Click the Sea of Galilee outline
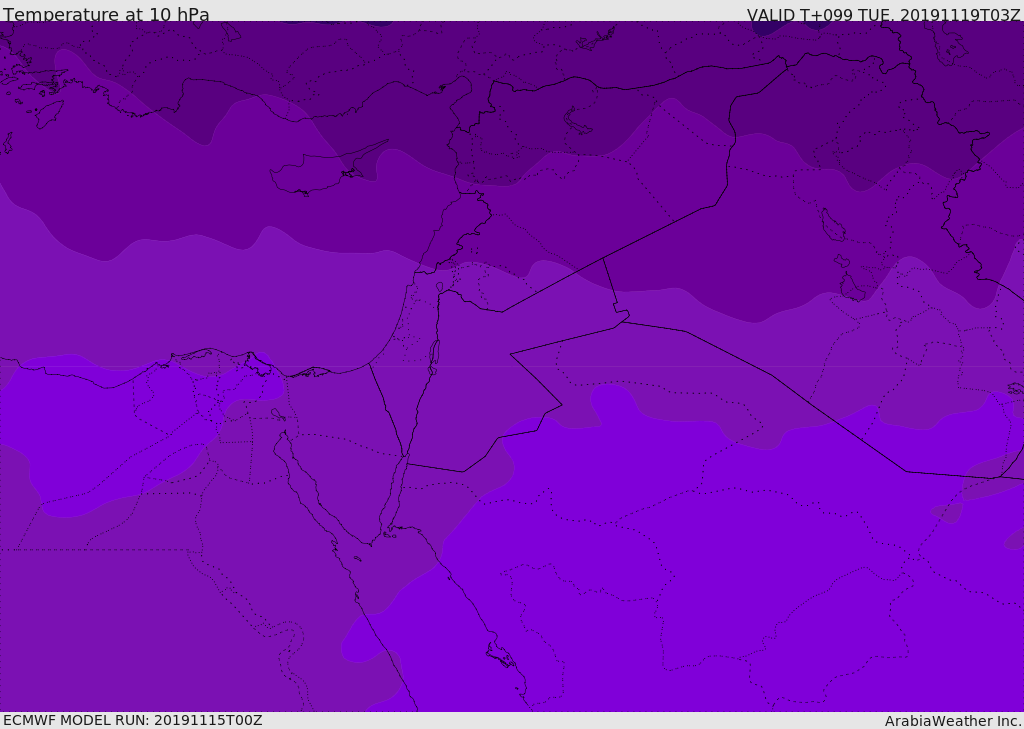 (440, 287)
